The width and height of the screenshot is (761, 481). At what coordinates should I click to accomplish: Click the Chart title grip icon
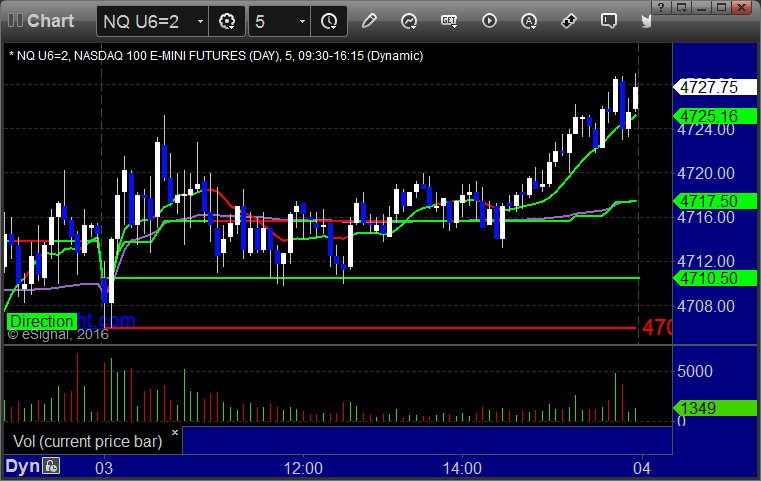(x=15, y=20)
